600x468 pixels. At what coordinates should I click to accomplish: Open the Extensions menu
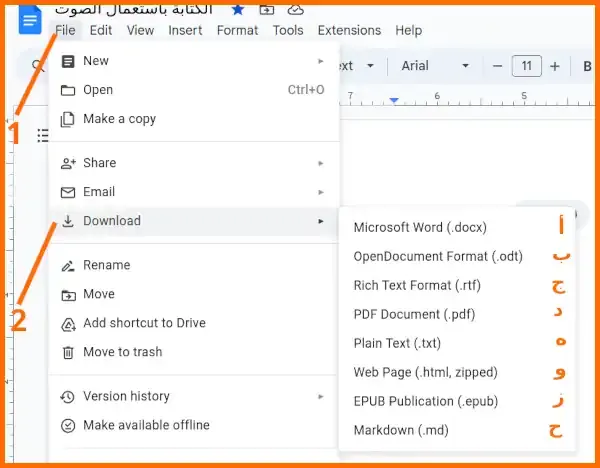349,30
